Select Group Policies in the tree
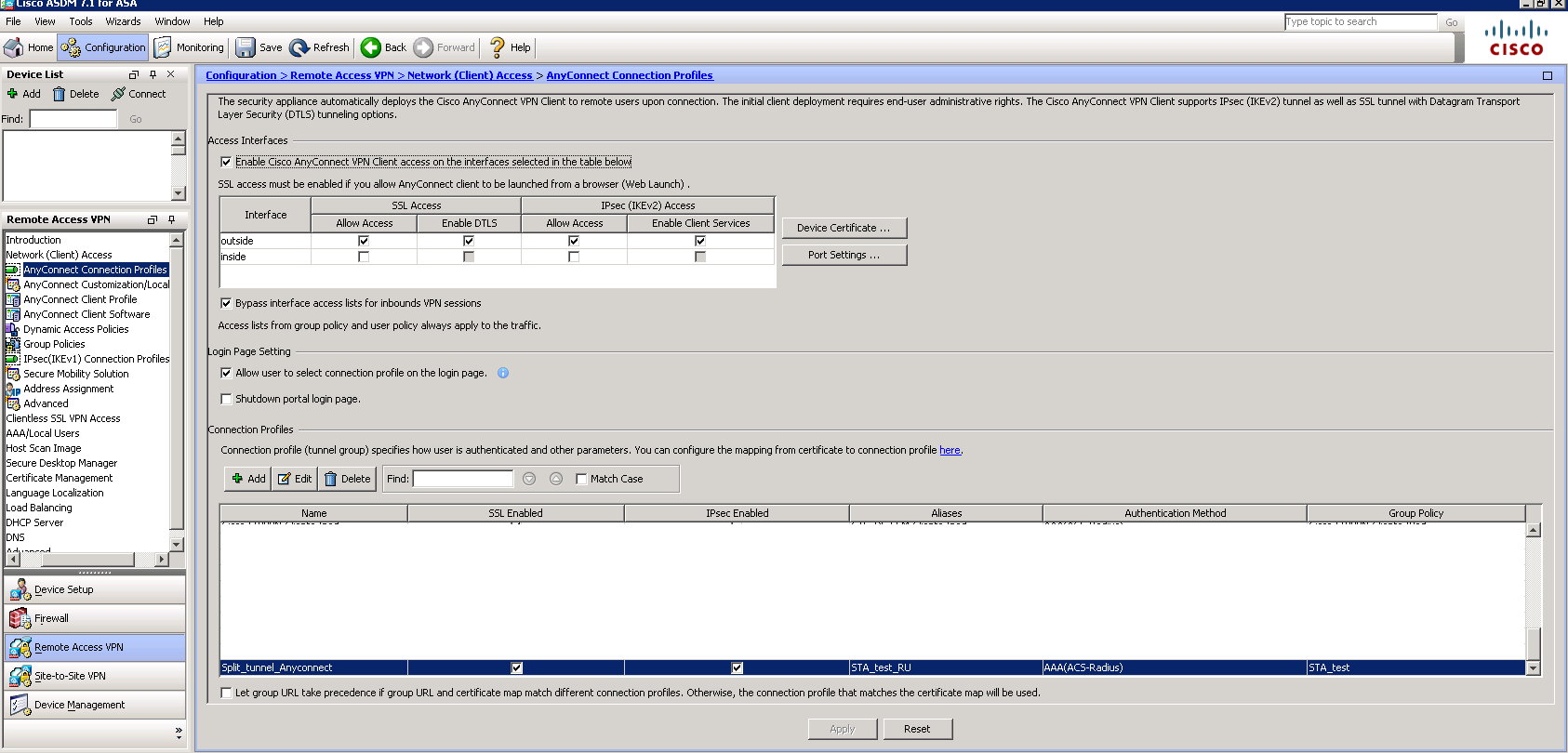The width and height of the screenshot is (1568, 753). [x=54, y=344]
